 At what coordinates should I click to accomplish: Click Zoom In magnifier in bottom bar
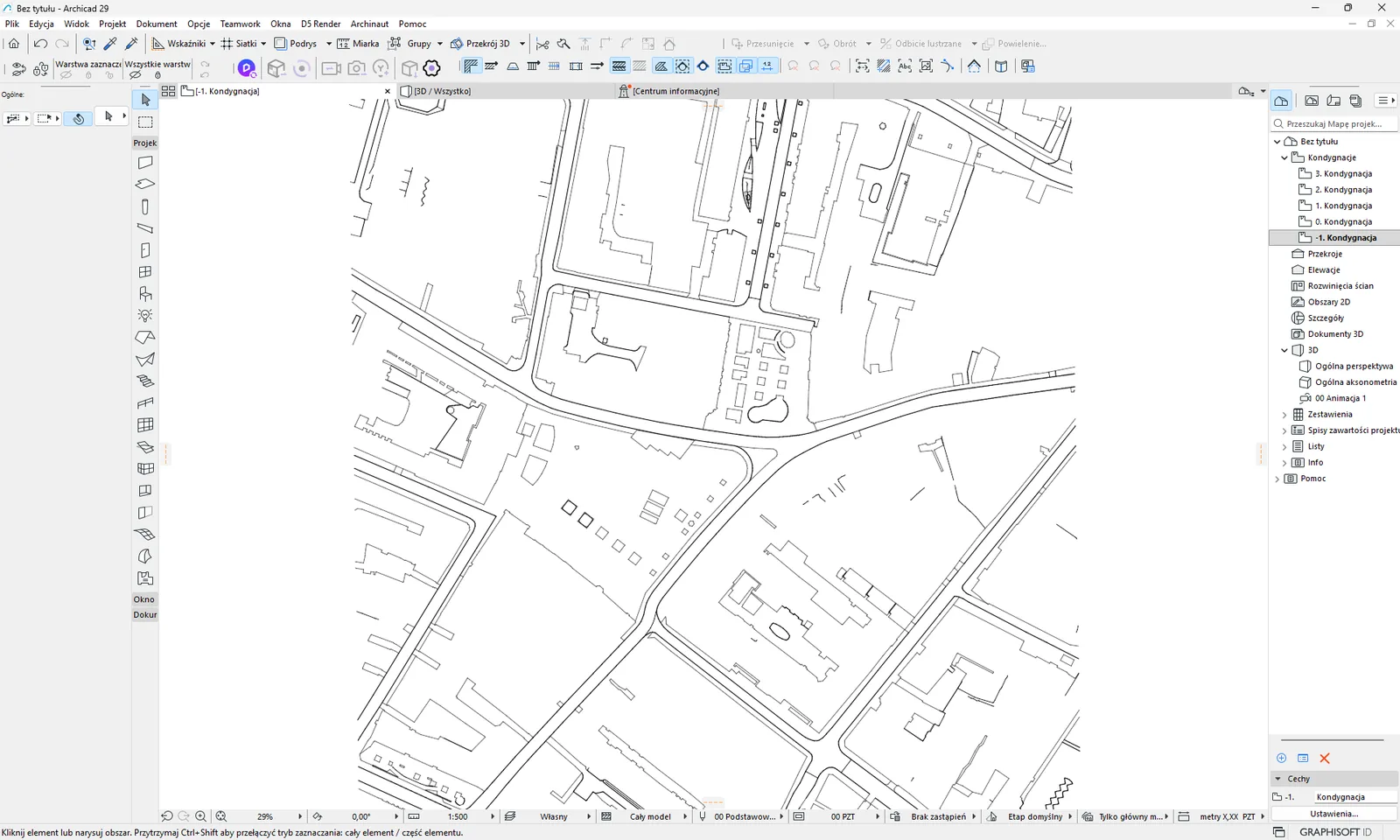pos(201,815)
